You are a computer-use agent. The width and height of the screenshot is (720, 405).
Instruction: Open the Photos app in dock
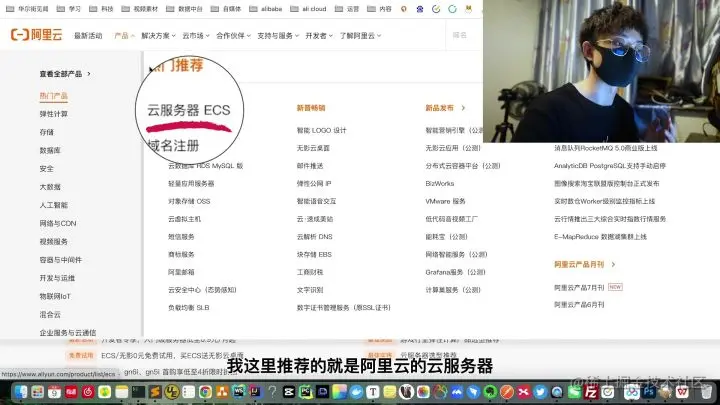[423, 392]
